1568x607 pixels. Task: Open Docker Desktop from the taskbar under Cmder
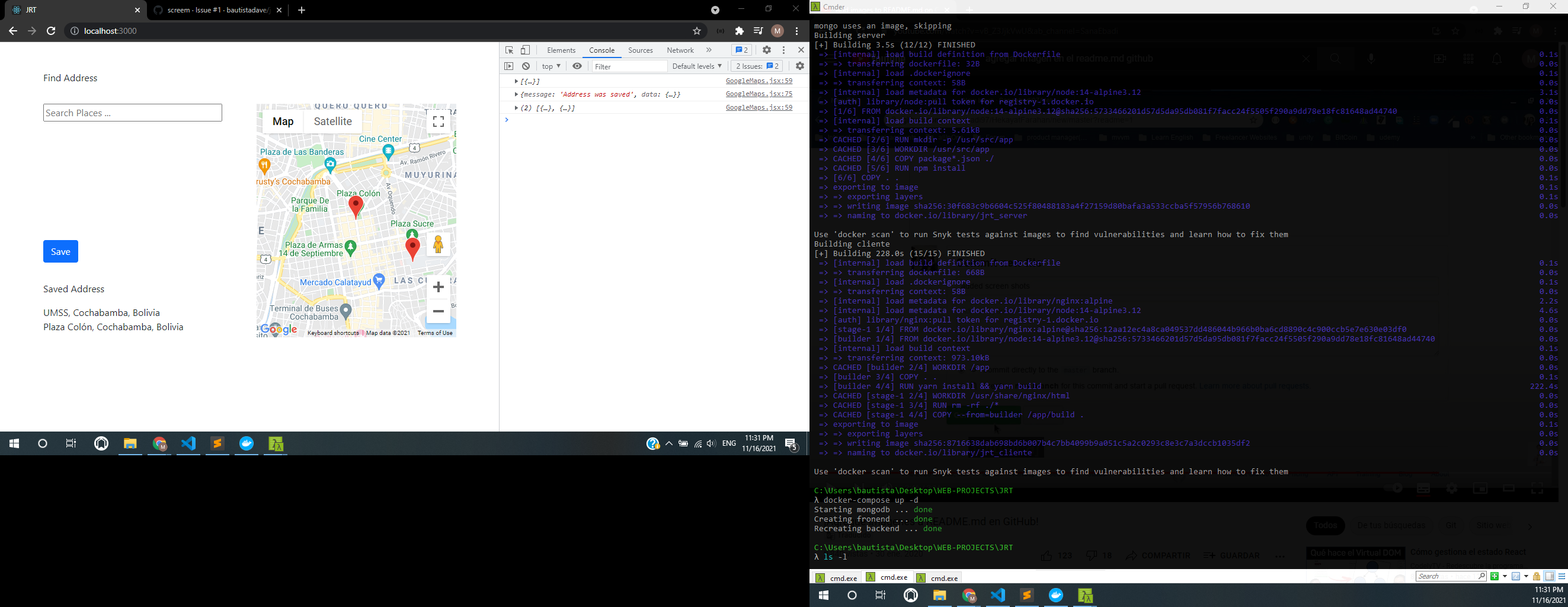(1056, 595)
